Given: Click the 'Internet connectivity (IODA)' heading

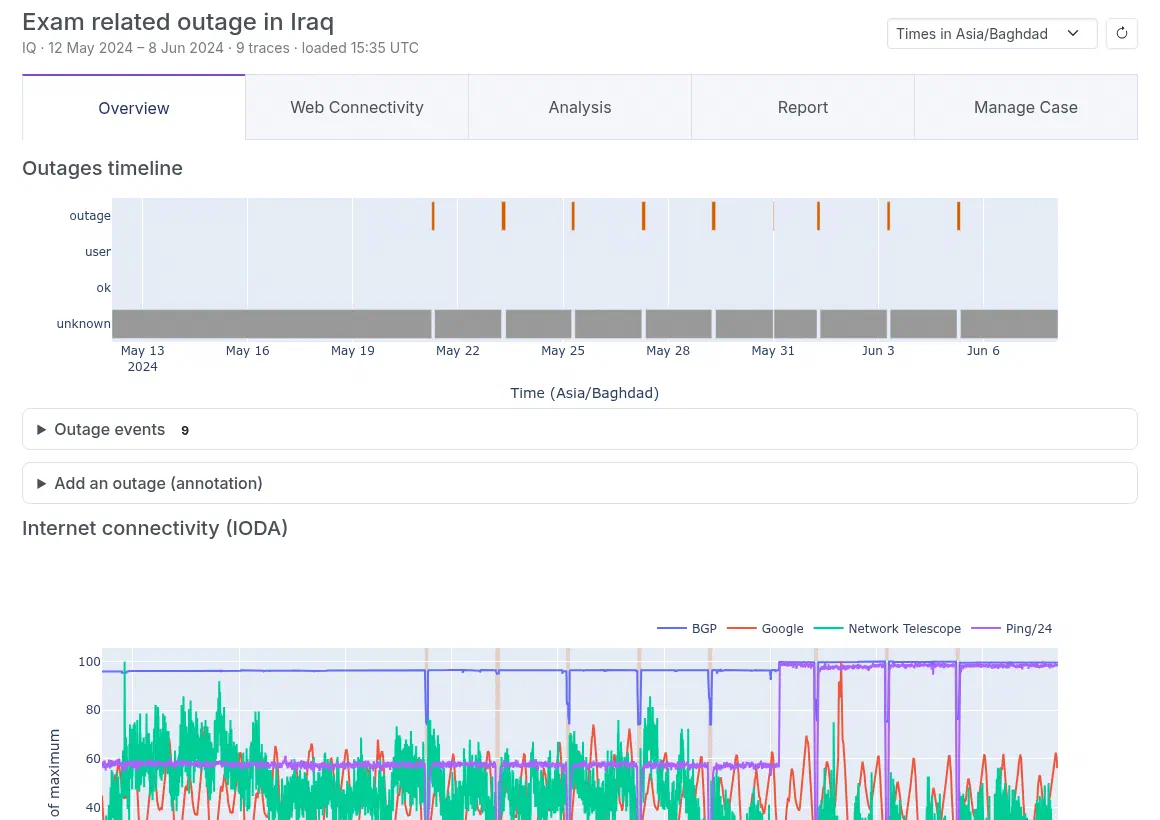Looking at the screenshot, I should [x=155, y=528].
